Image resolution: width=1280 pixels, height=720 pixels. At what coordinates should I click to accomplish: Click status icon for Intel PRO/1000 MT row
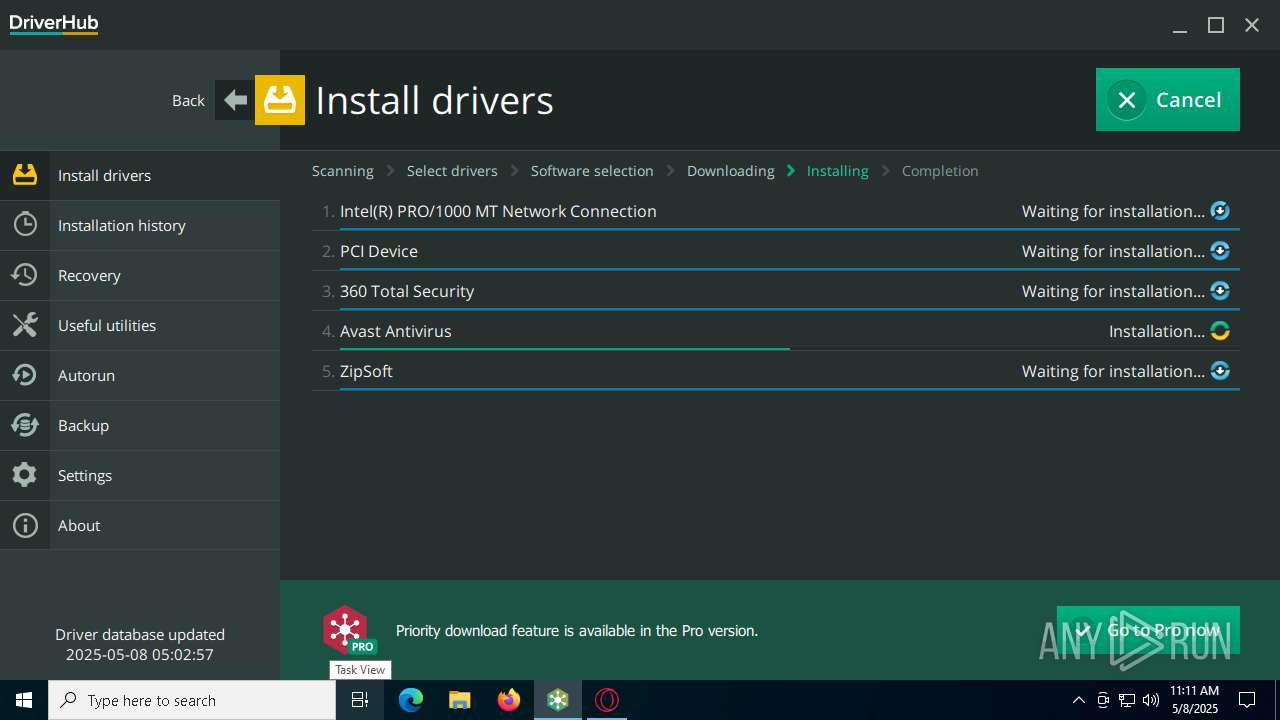click(1220, 211)
